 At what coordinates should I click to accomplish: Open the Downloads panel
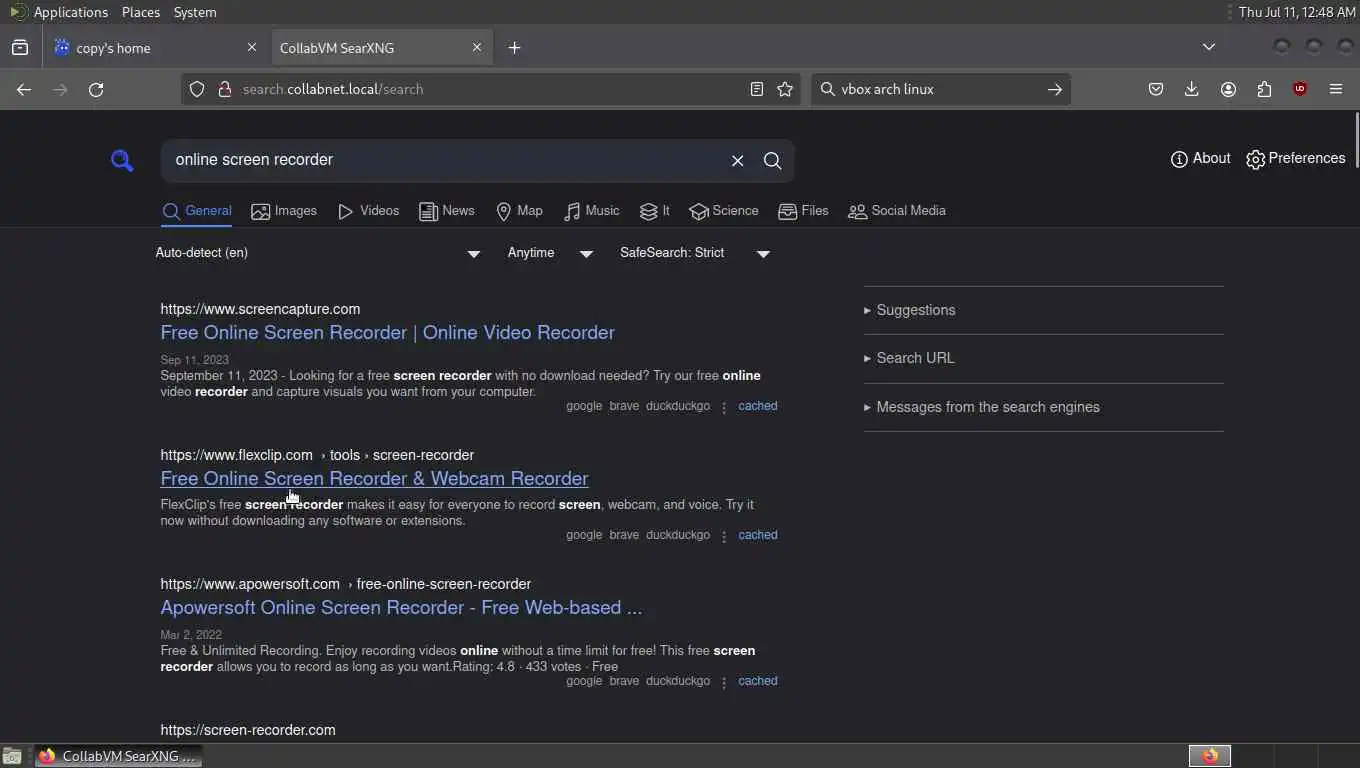click(1192, 89)
